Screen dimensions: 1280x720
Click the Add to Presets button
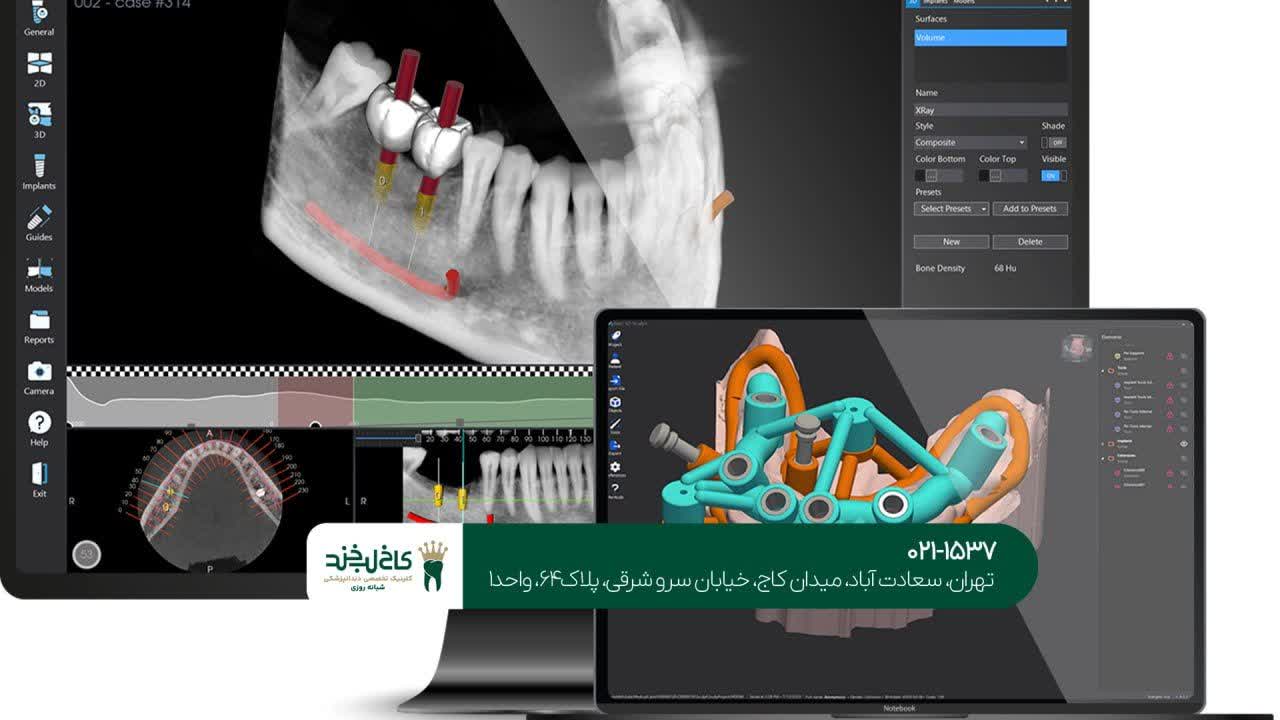(1031, 208)
